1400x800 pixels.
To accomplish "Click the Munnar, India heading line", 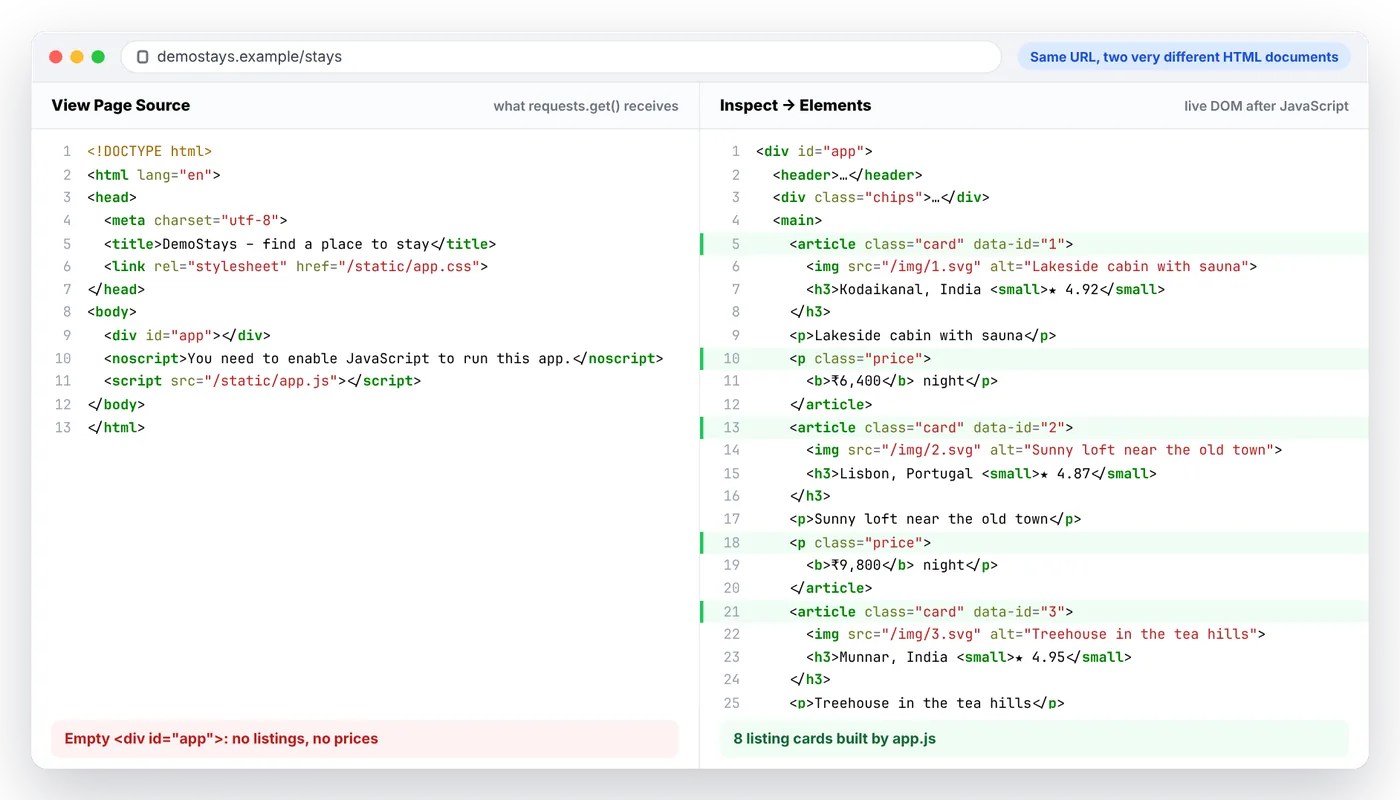I will [969, 657].
